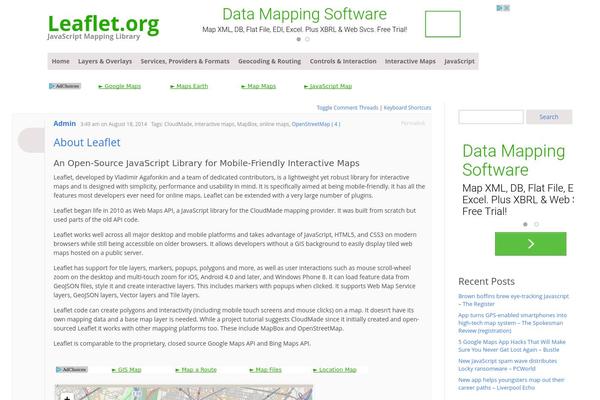Follow the Location Map ad link
600x400 pixels.
[x=335, y=370]
